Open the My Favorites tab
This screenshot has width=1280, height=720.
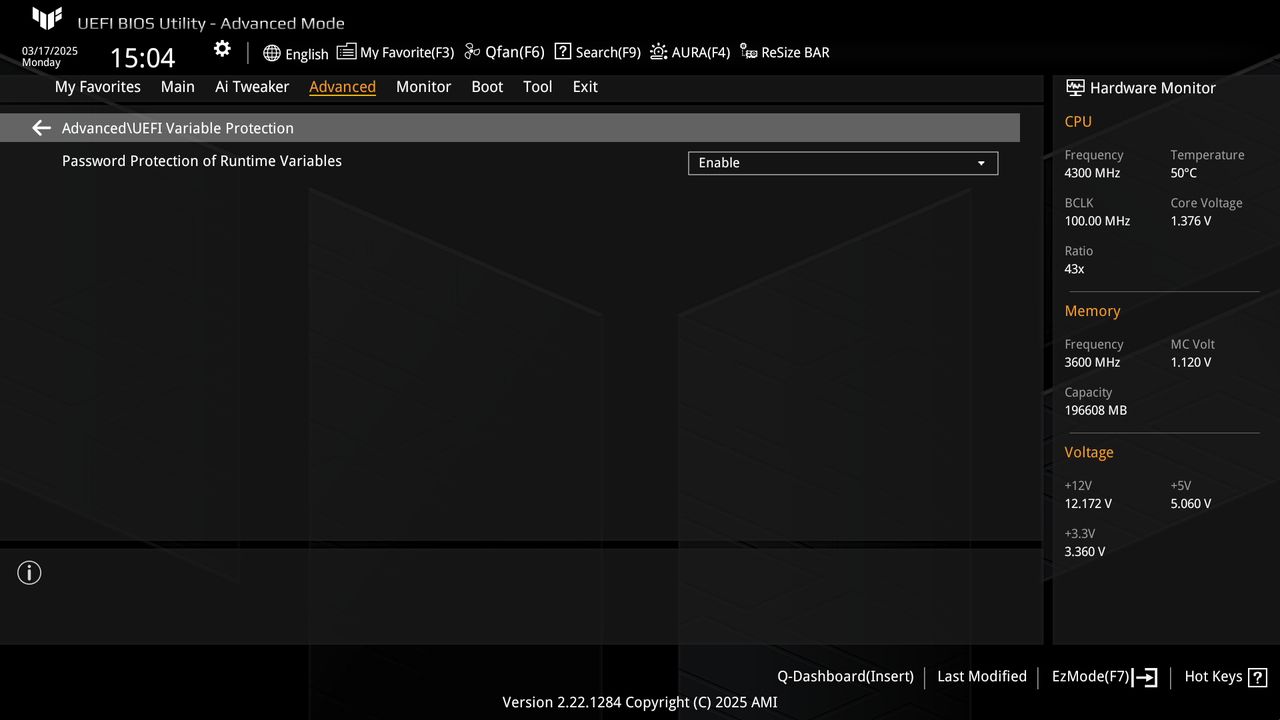[98, 87]
